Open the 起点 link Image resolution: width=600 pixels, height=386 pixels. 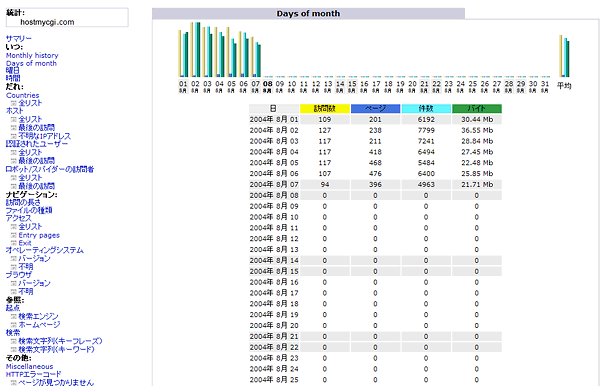tap(13, 308)
